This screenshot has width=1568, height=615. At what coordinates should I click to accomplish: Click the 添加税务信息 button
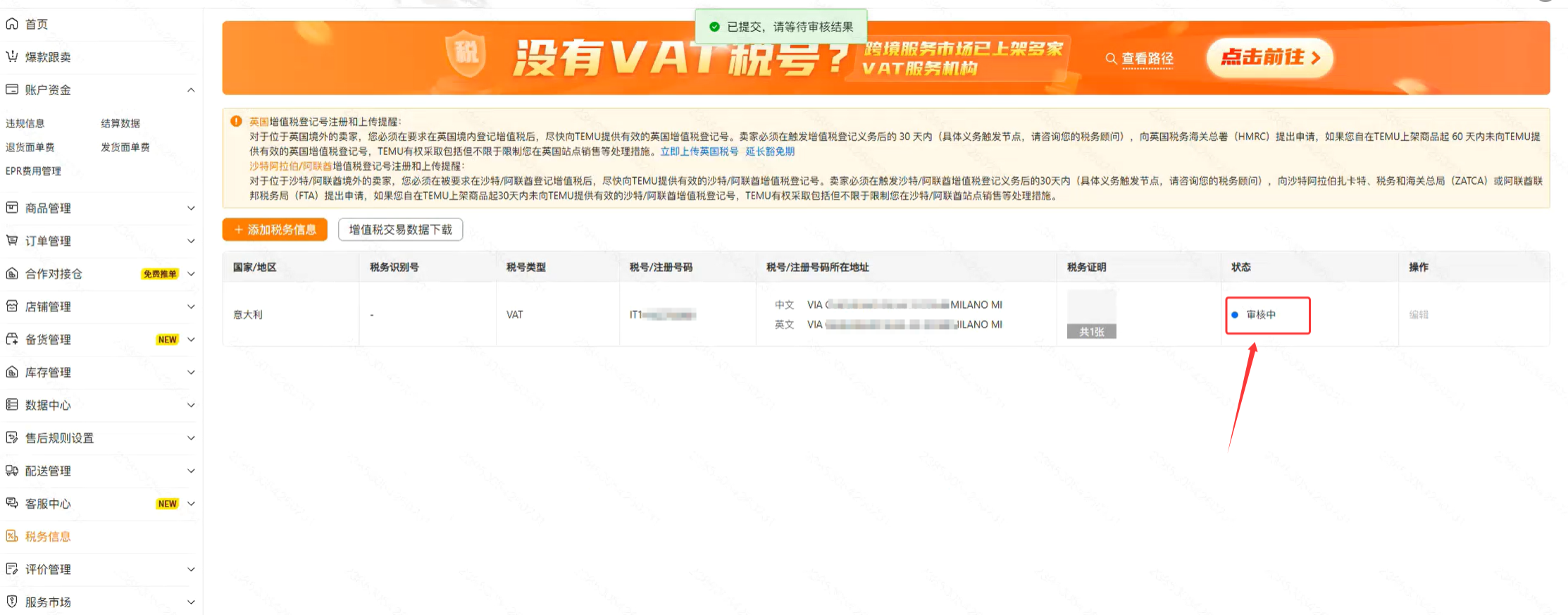275,230
